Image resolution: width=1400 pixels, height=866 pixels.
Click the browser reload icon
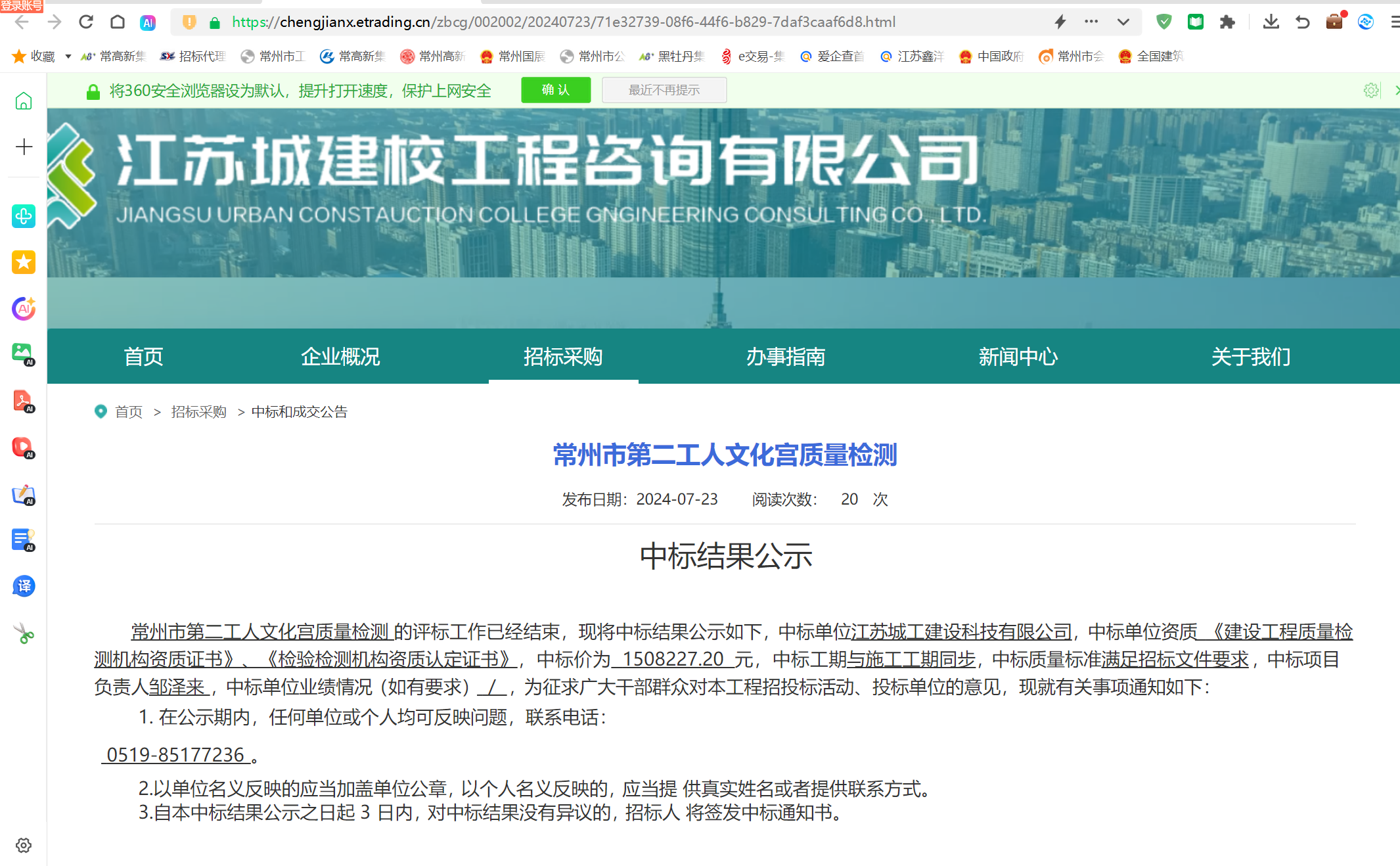click(x=86, y=22)
